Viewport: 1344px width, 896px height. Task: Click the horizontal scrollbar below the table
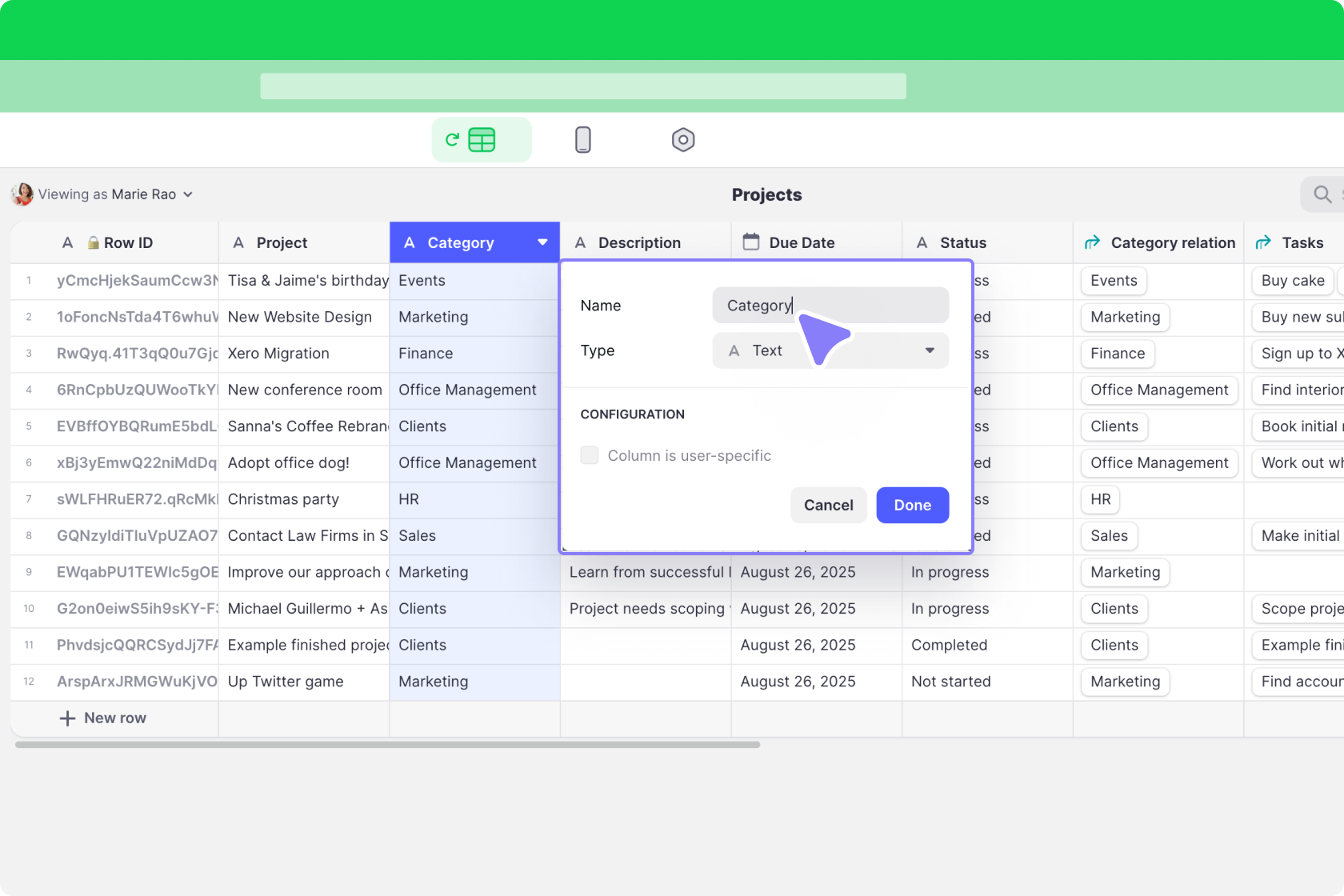tap(387, 745)
